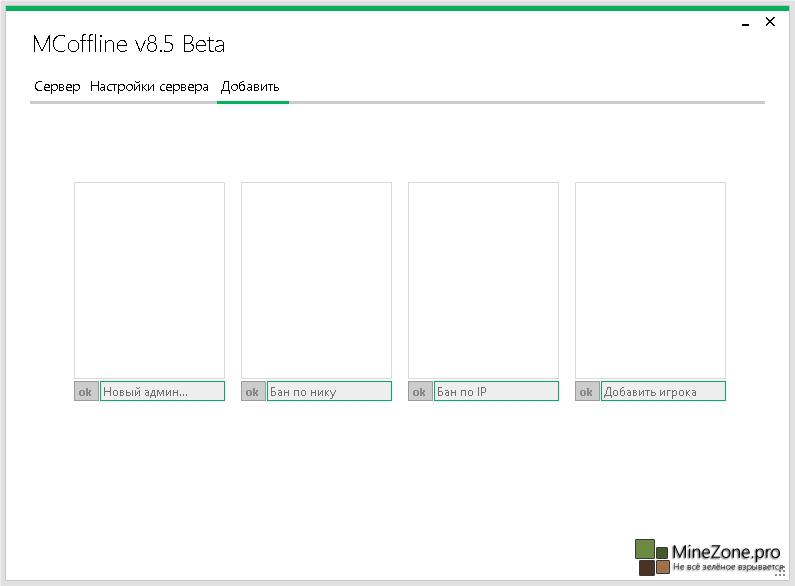Select the Добавить игрока input box
This screenshot has height=586, width=795.
pos(663,392)
